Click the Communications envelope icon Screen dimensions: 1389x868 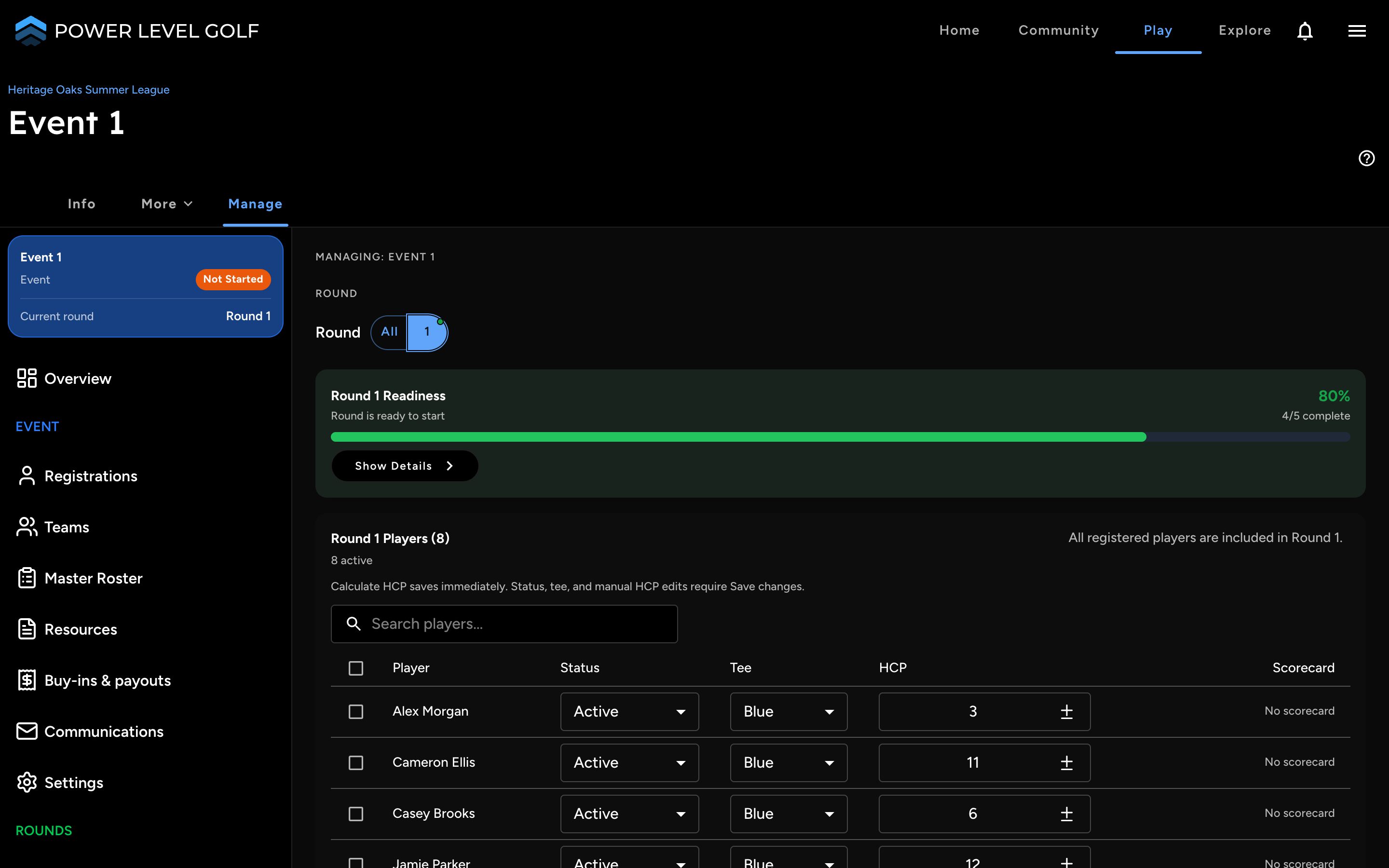[x=27, y=732]
